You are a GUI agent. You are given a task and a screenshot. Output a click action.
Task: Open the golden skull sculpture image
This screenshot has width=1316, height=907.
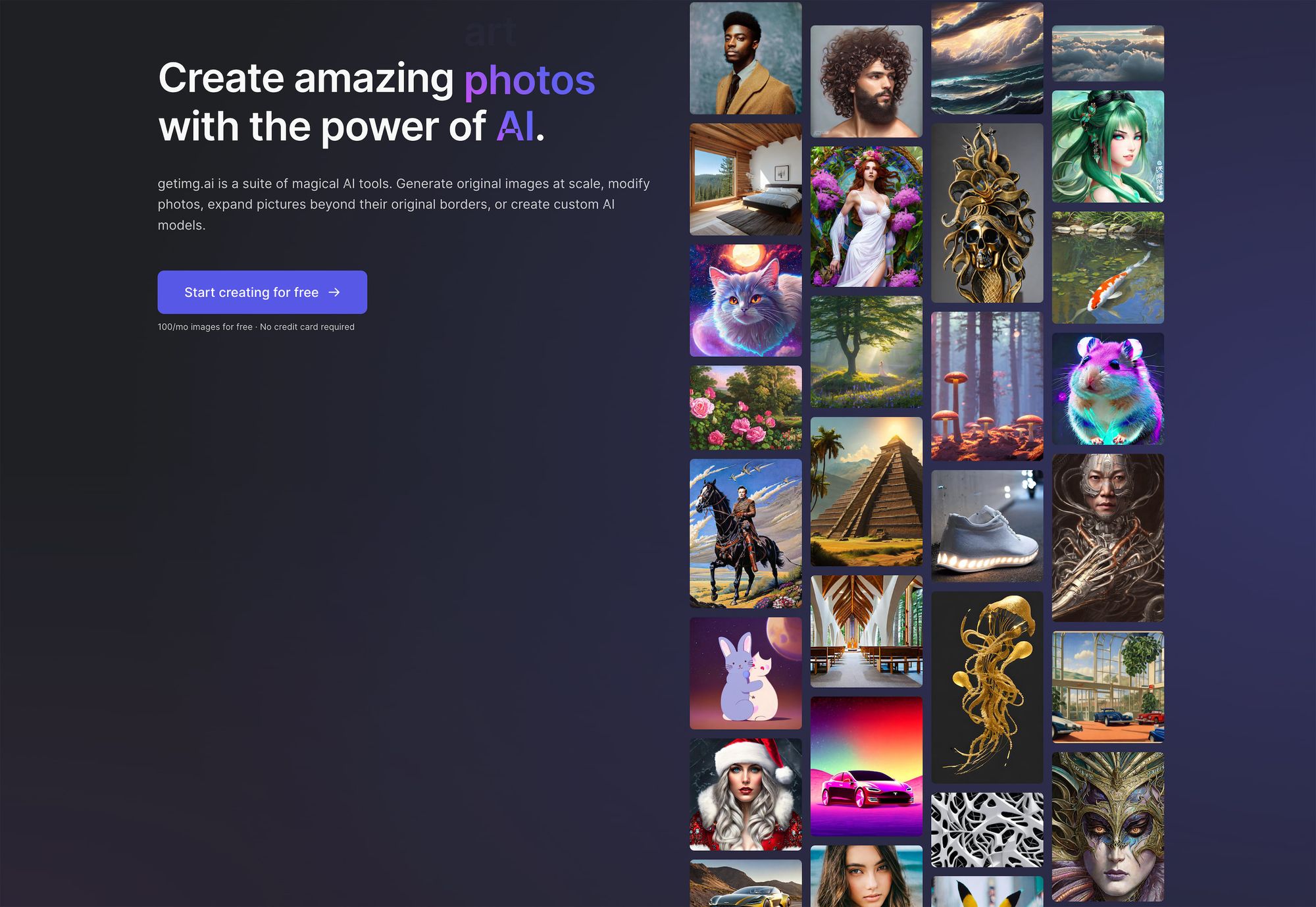click(x=987, y=213)
